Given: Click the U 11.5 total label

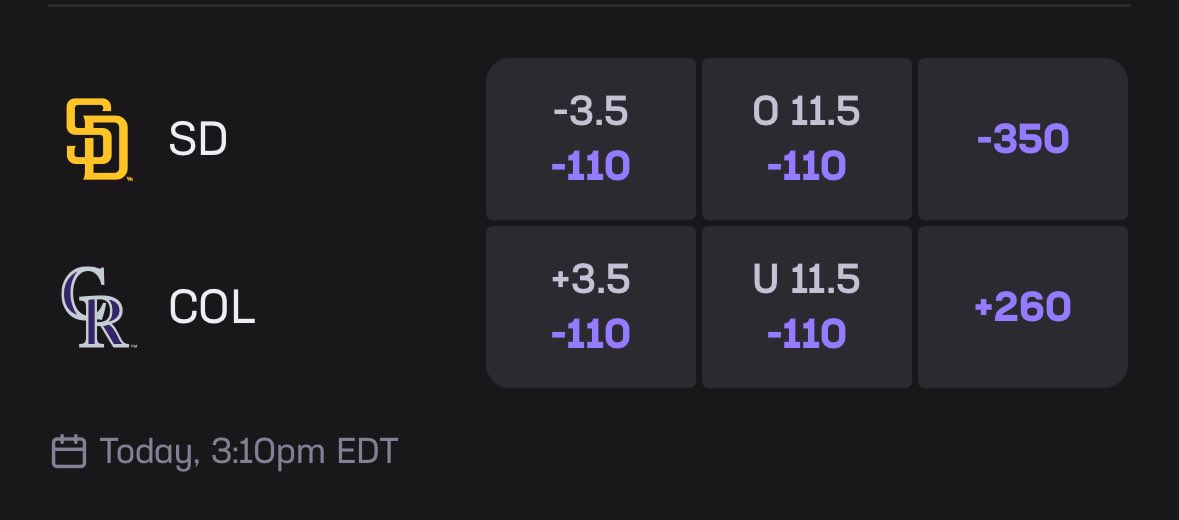Looking at the screenshot, I should 807,280.
